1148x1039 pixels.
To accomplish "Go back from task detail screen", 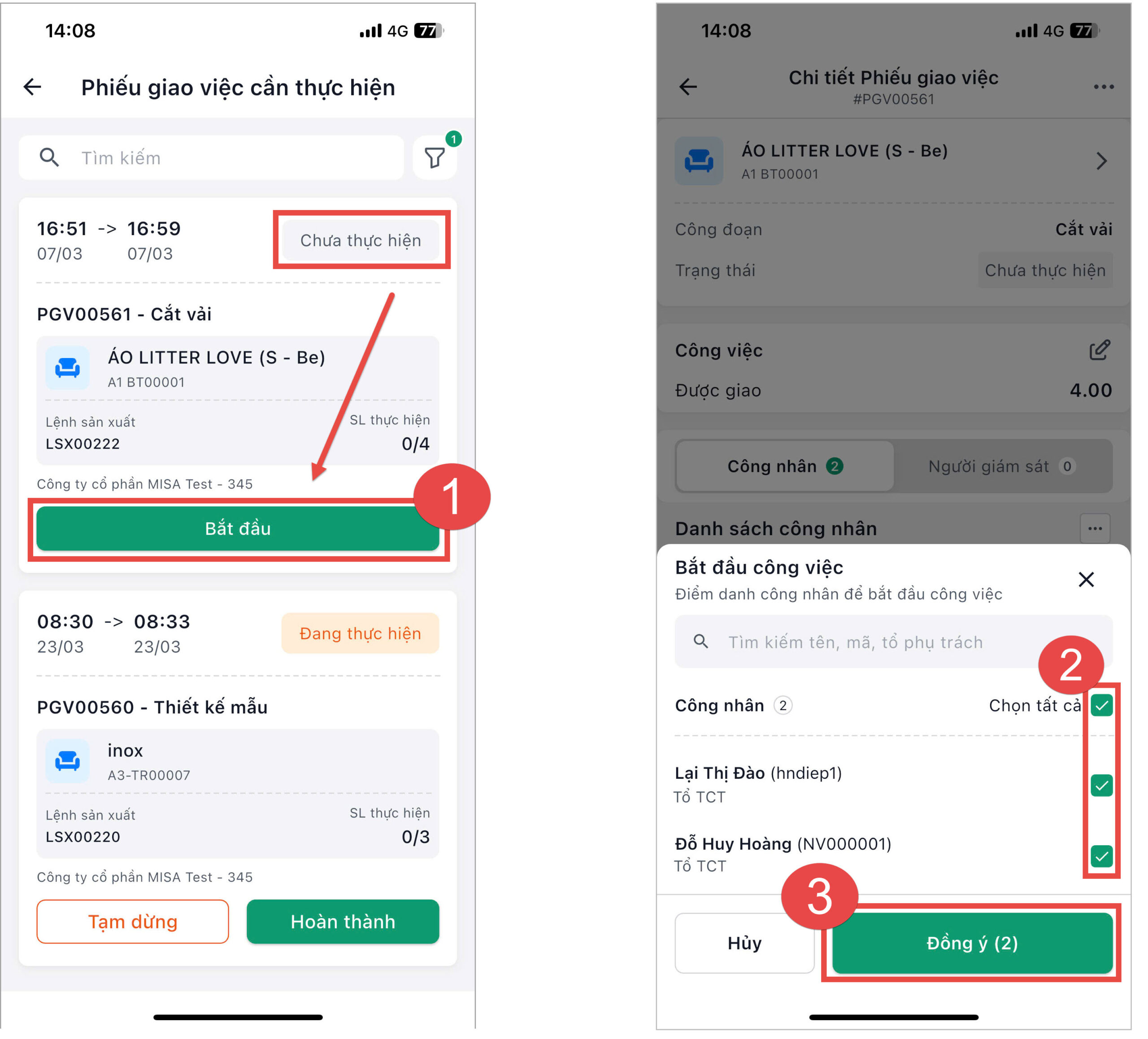I will click(x=688, y=87).
